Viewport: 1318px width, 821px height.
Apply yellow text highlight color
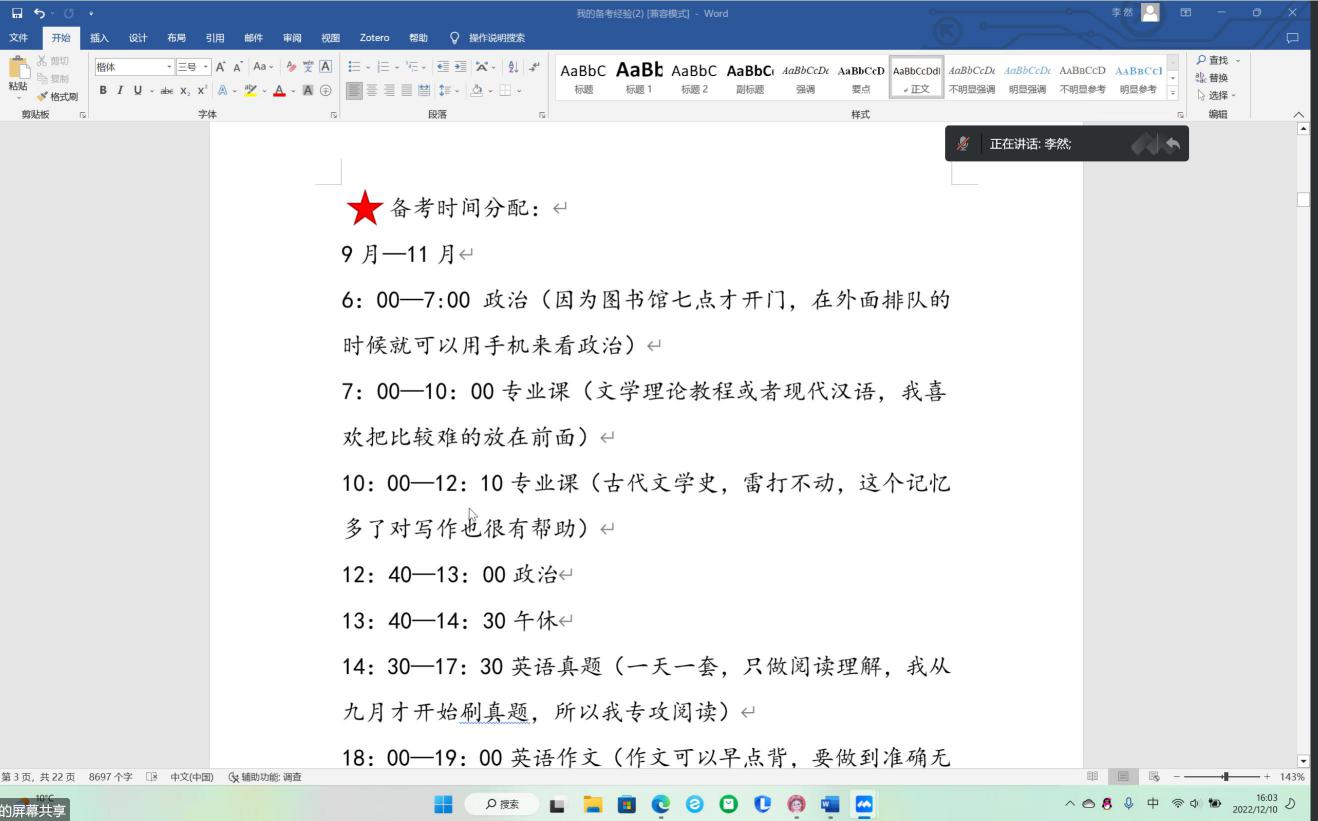(x=248, y=91)
